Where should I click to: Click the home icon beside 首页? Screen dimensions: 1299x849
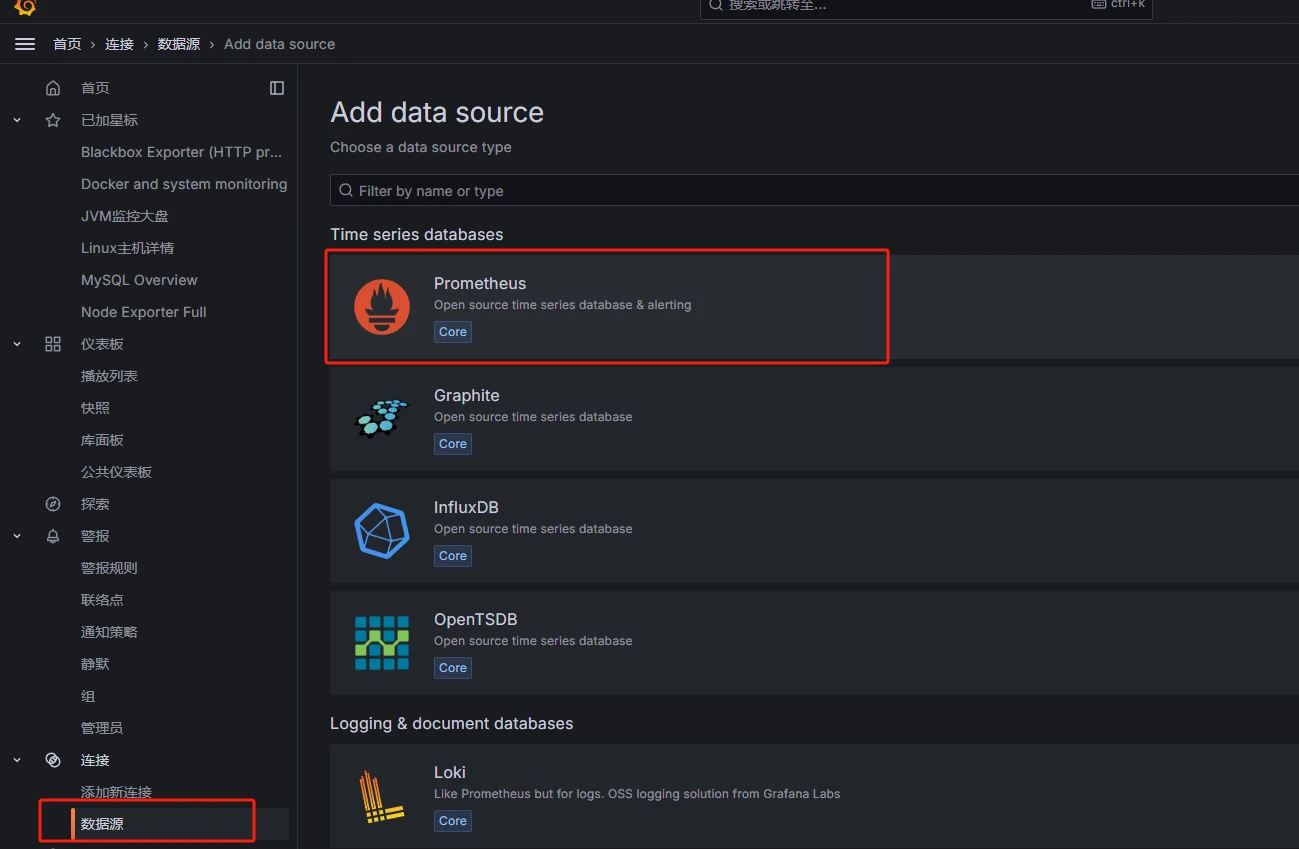[x=53, y=88]
